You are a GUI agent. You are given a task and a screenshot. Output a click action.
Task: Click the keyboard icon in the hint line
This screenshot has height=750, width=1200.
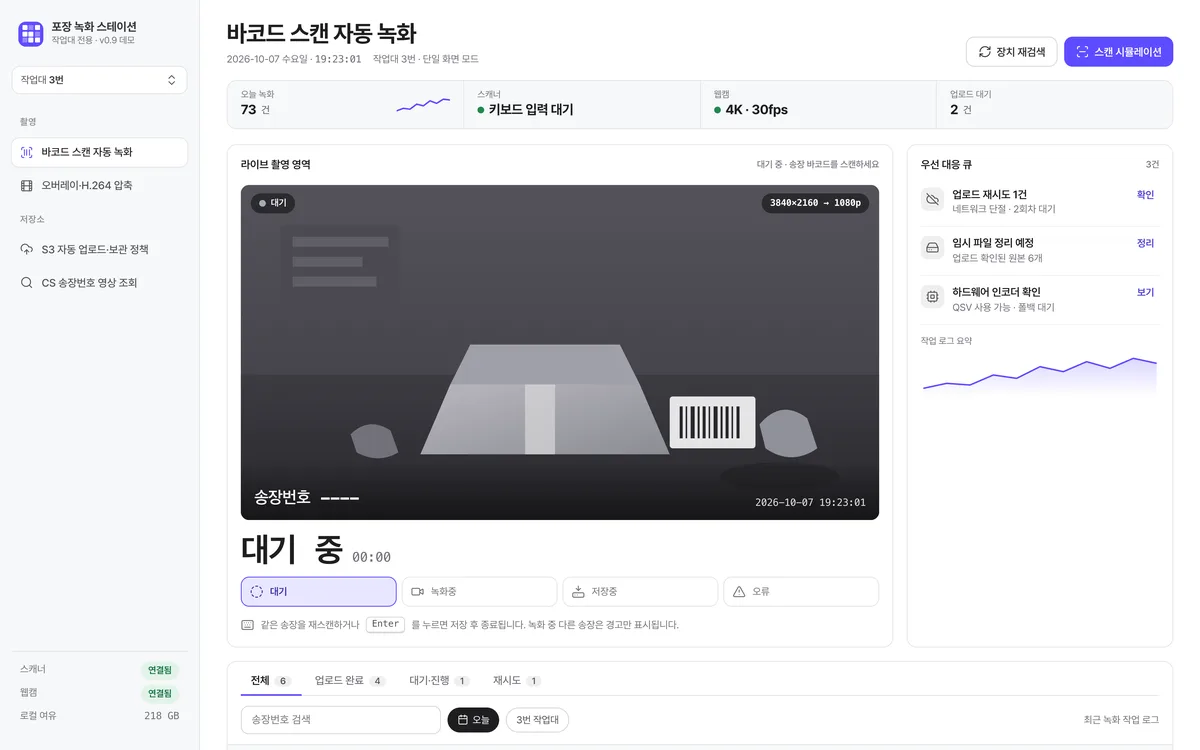point(248,625)
